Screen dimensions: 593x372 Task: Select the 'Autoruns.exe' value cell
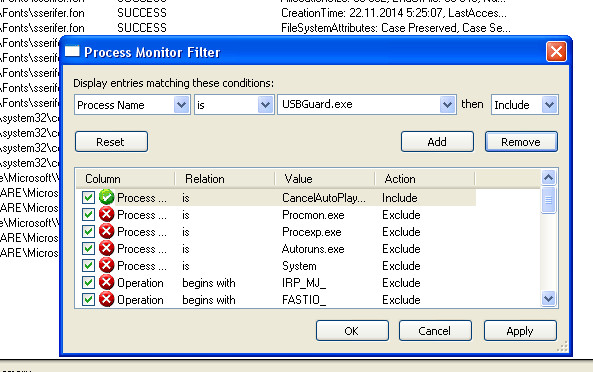[313, 249]
